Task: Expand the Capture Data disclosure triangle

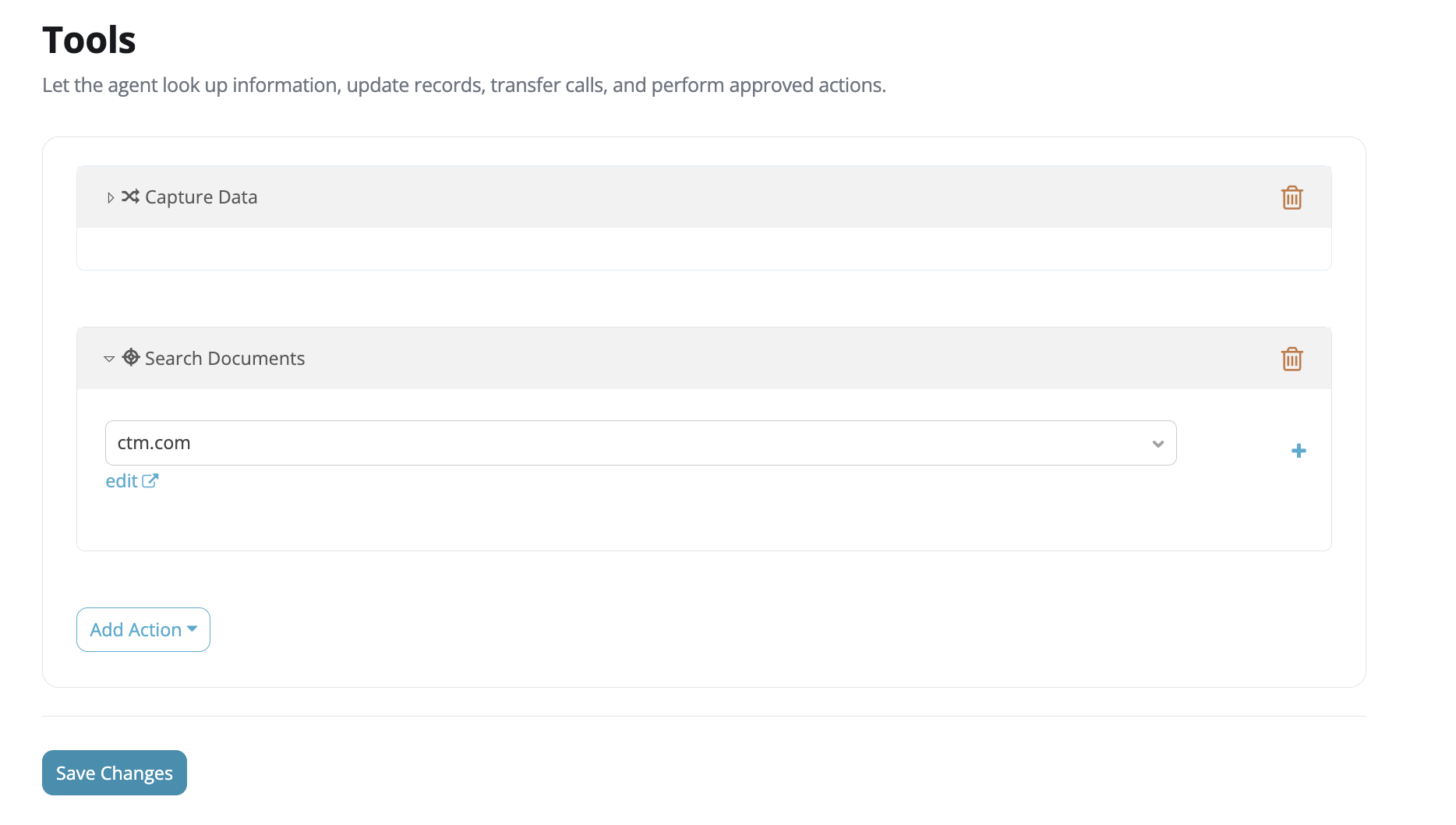Action: [110, 198]
